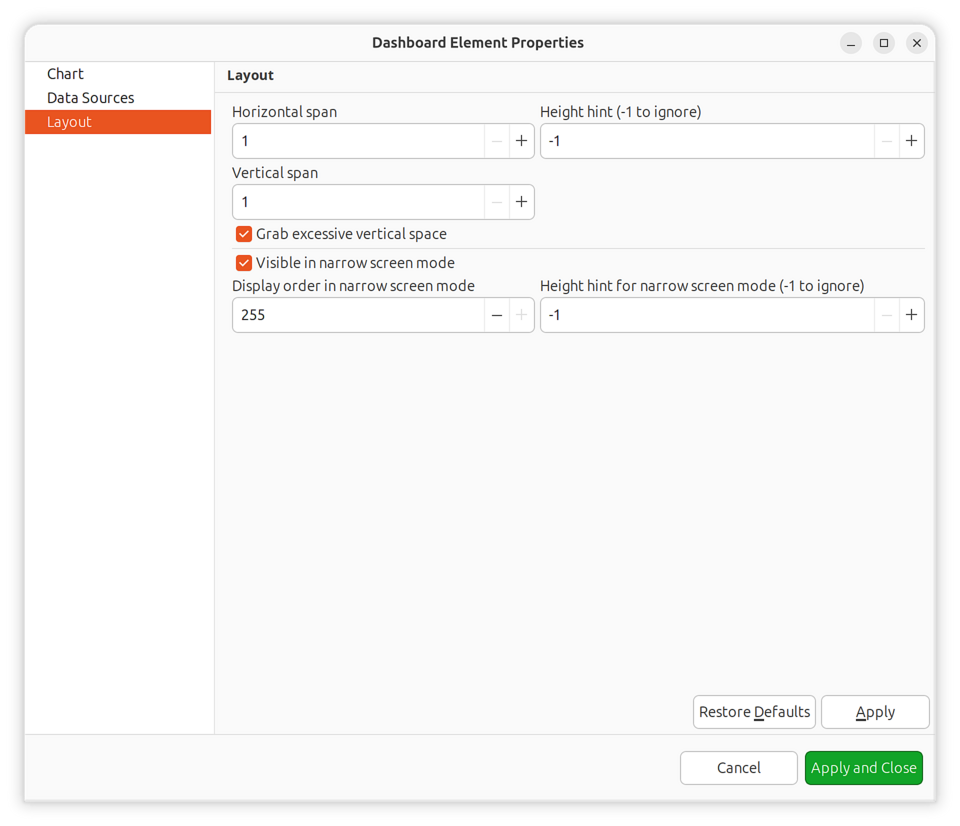Viewport: 960px width, 826px height.
Task: Disable Visible in narrow screen mode
Action: pos(244,263)
